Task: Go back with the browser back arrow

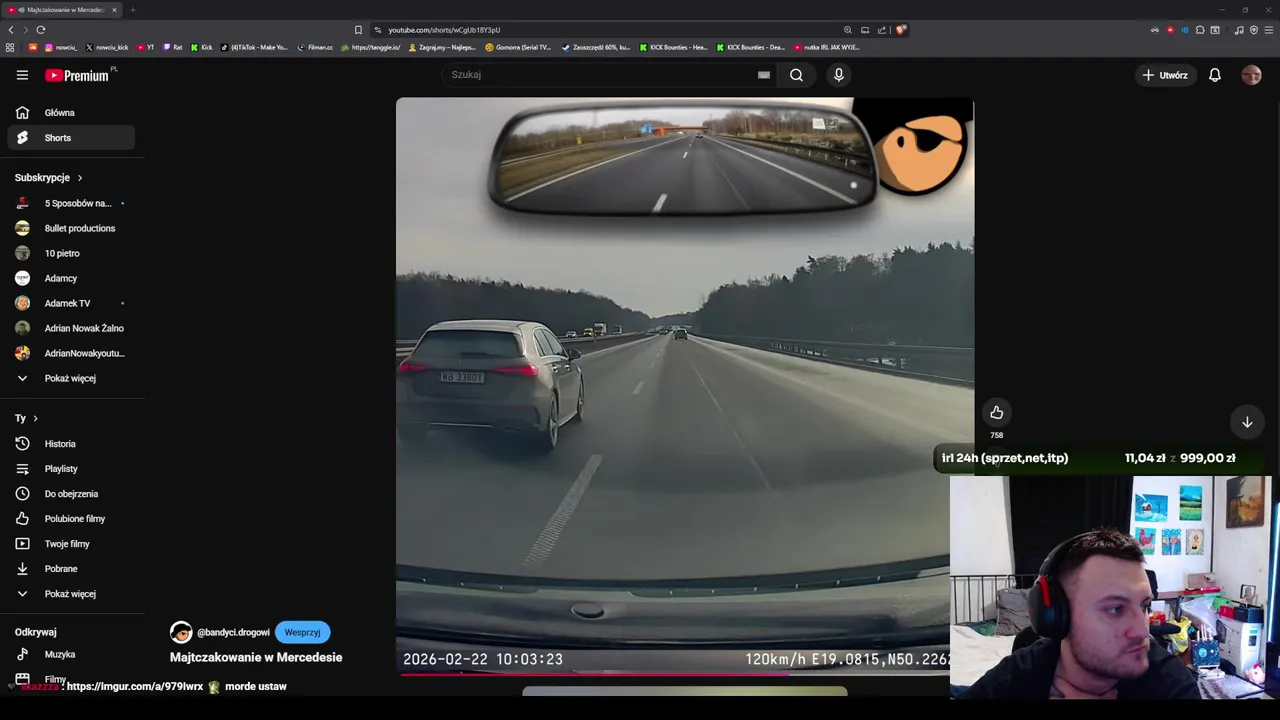Action: [11, 30]
